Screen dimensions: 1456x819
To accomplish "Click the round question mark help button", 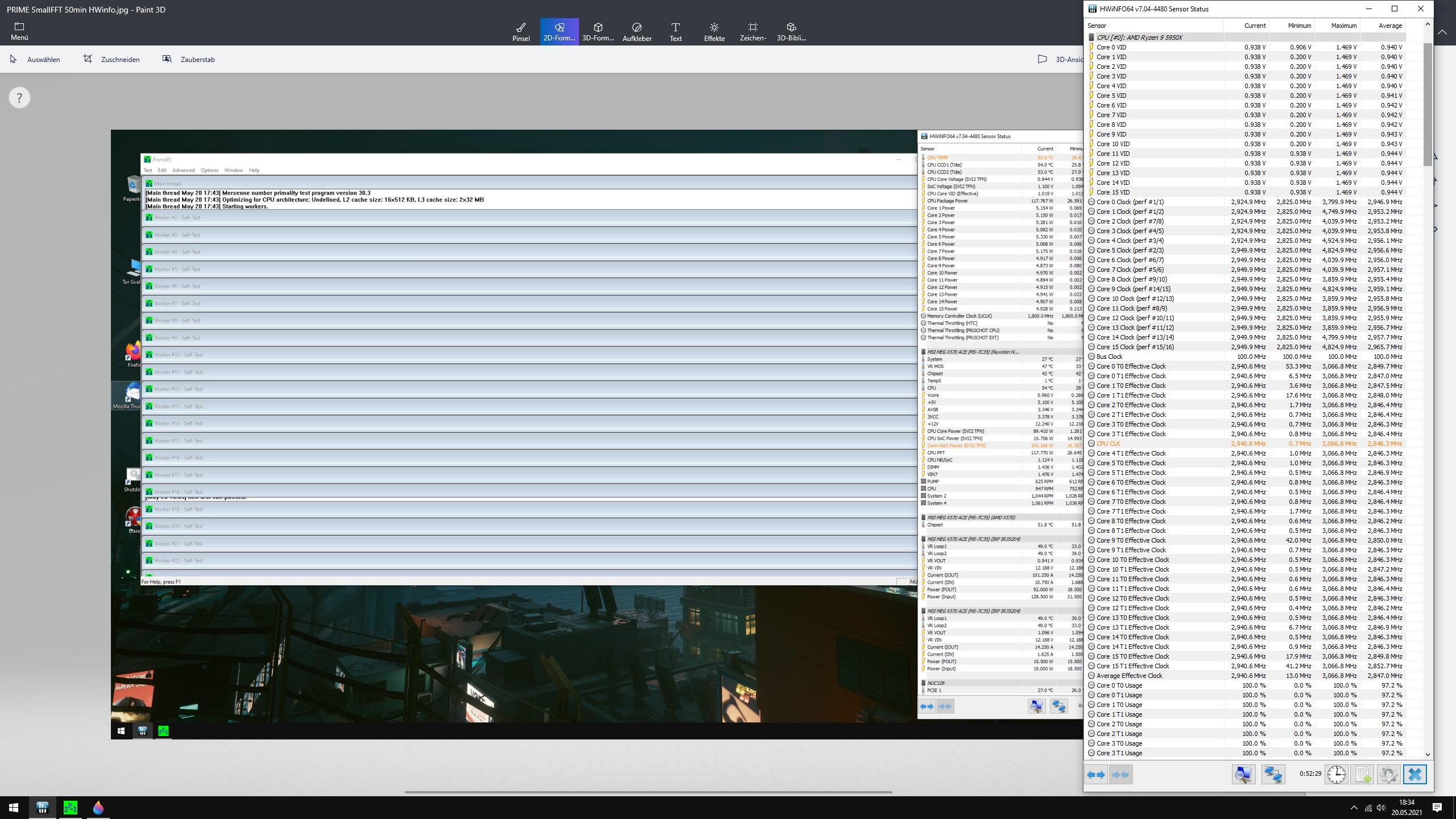I will point(19,98).
